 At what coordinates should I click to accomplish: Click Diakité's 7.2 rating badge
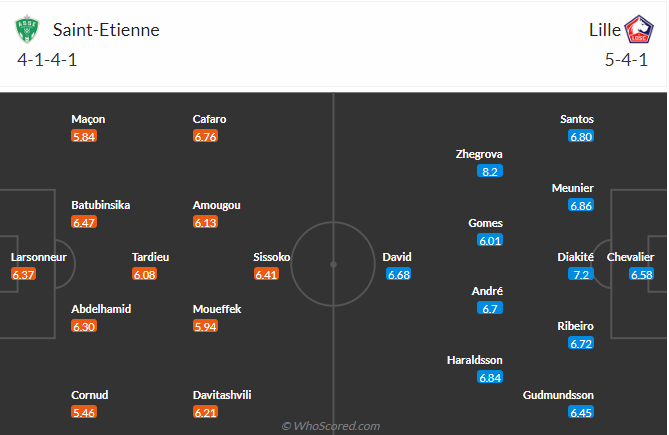pos(581,274)
